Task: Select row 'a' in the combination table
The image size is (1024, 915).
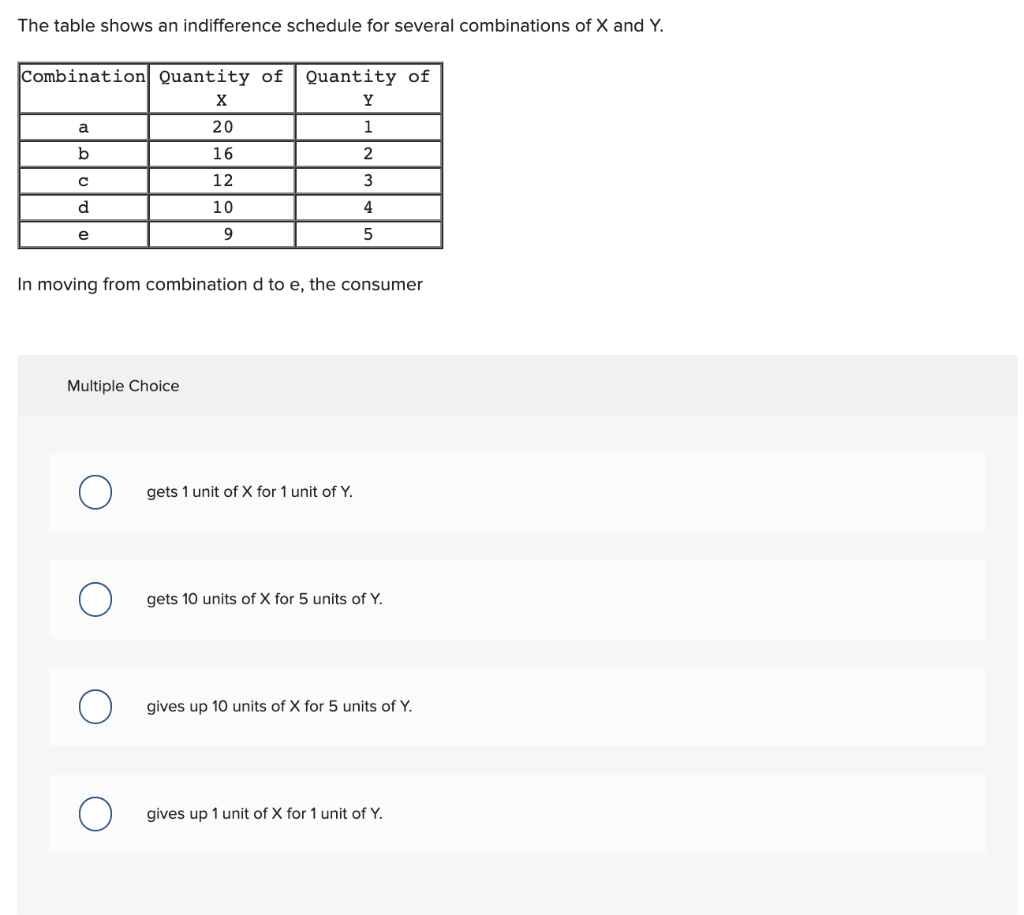Action: (83, 126)
